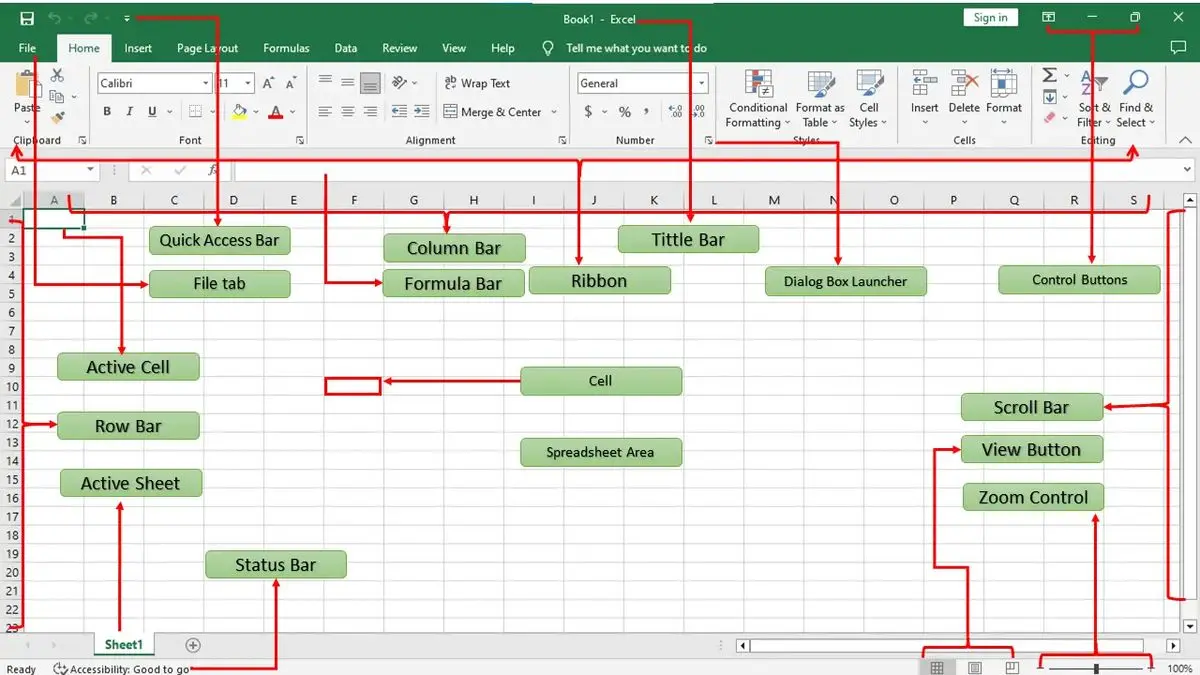This screenshot has width=1200, height=675.
Task: Switch to the Insert ribbon tab
Action: tap(138, 48)
